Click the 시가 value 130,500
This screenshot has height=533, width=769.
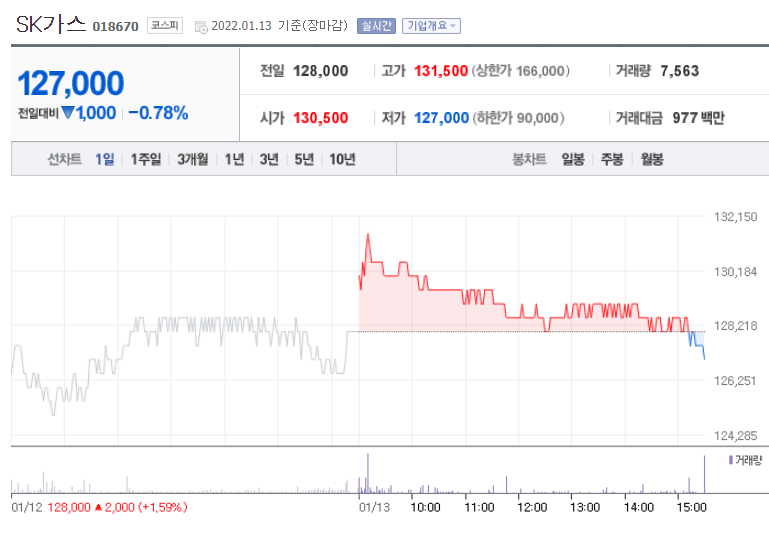tap(320, 118)
